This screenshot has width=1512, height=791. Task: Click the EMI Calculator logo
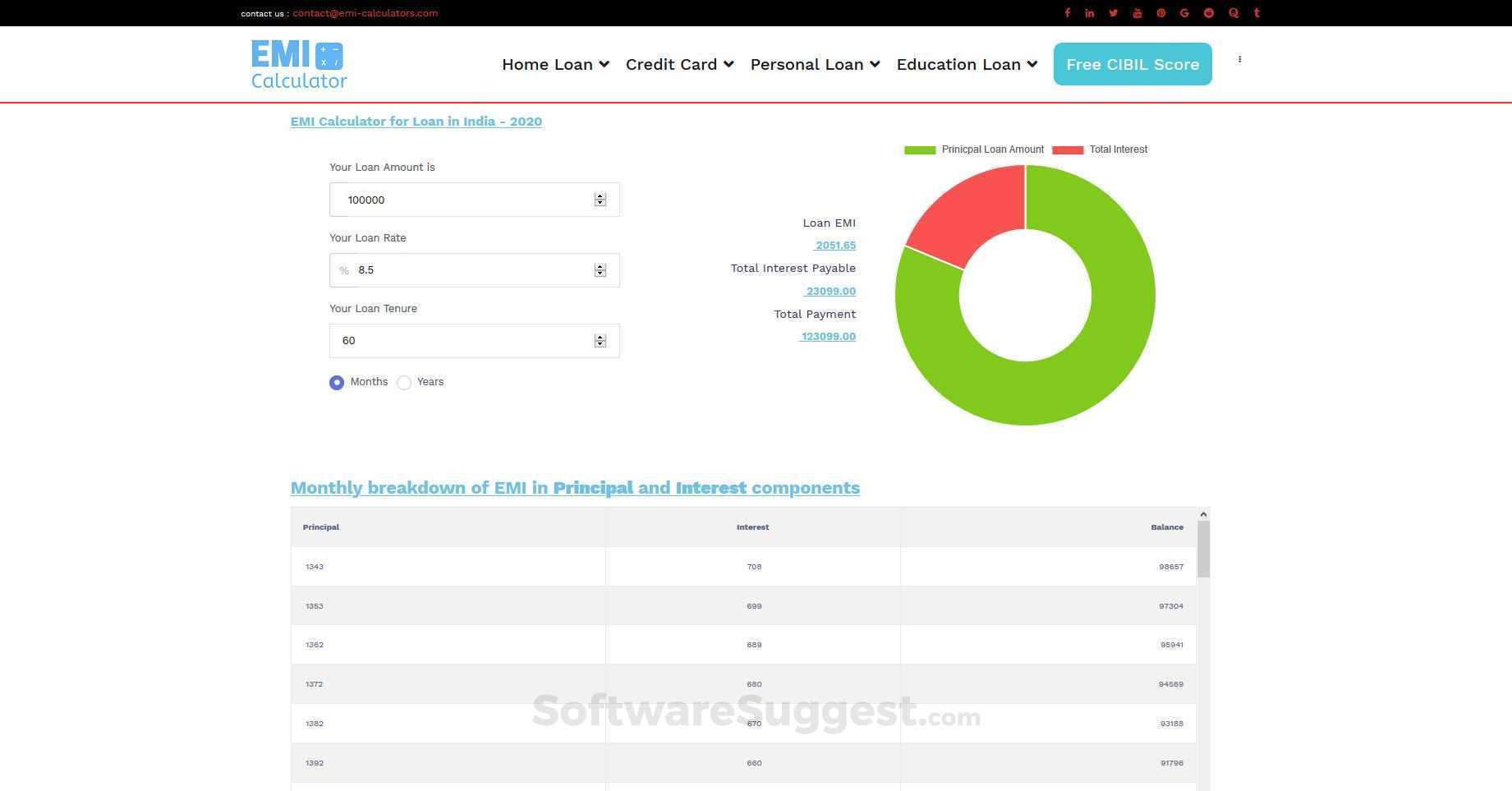click(298, 63)
